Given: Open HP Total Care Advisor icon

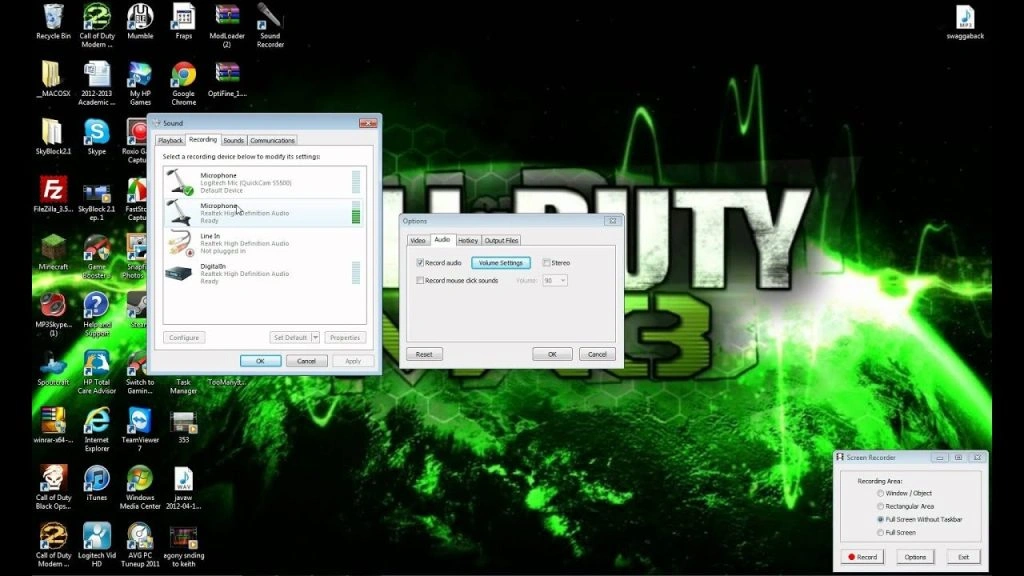Looking at the screenshot, I should pos(97,372).
